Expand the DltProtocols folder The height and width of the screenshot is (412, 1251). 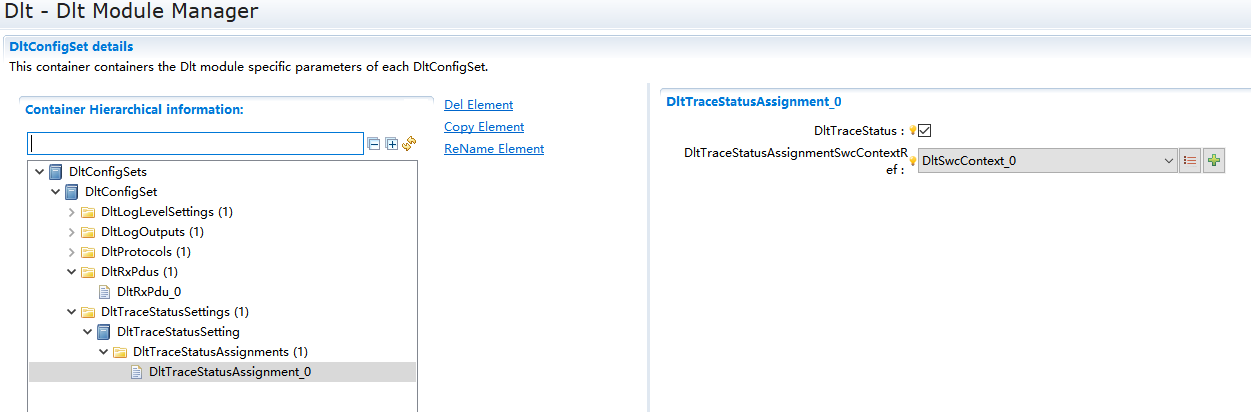pyautogui.click(x=71, y=252)
